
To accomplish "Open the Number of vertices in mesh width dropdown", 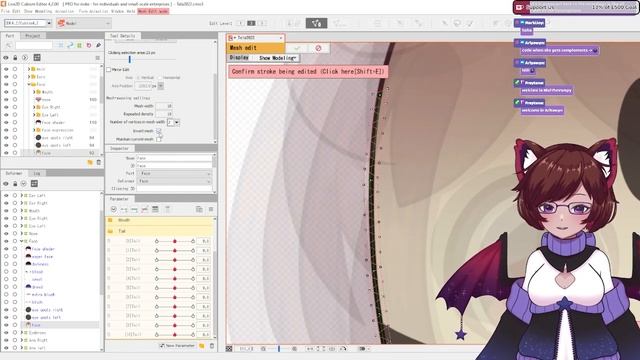I will pyautogui.click(x=177, y=122).
